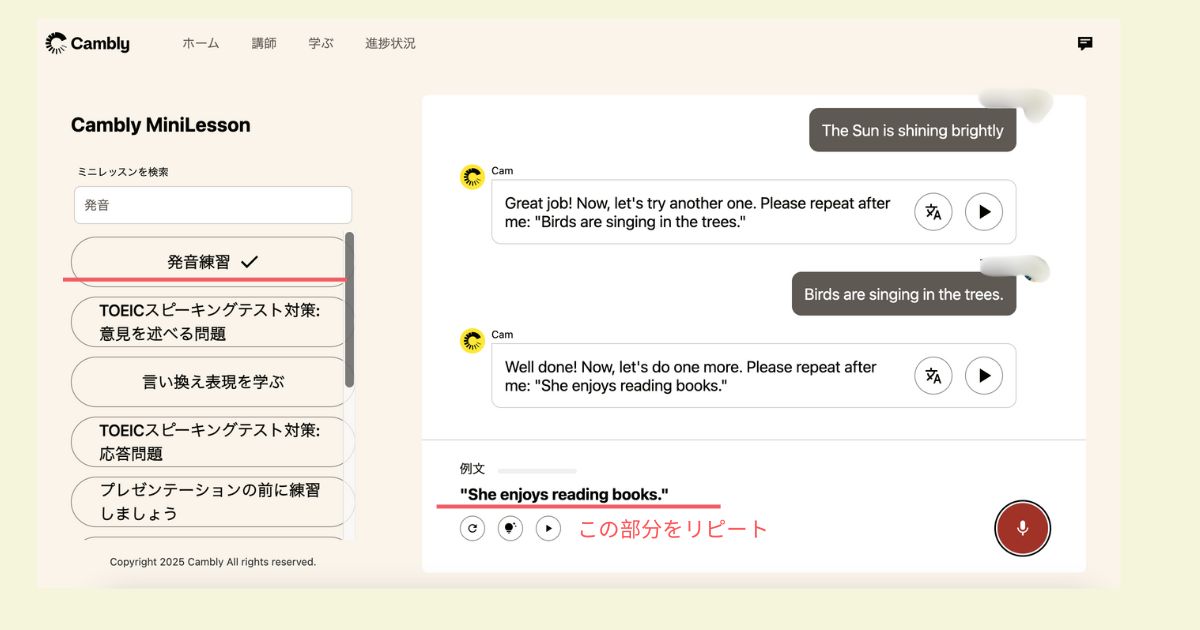Click the refresh icon under example sentence

point(473,528)
